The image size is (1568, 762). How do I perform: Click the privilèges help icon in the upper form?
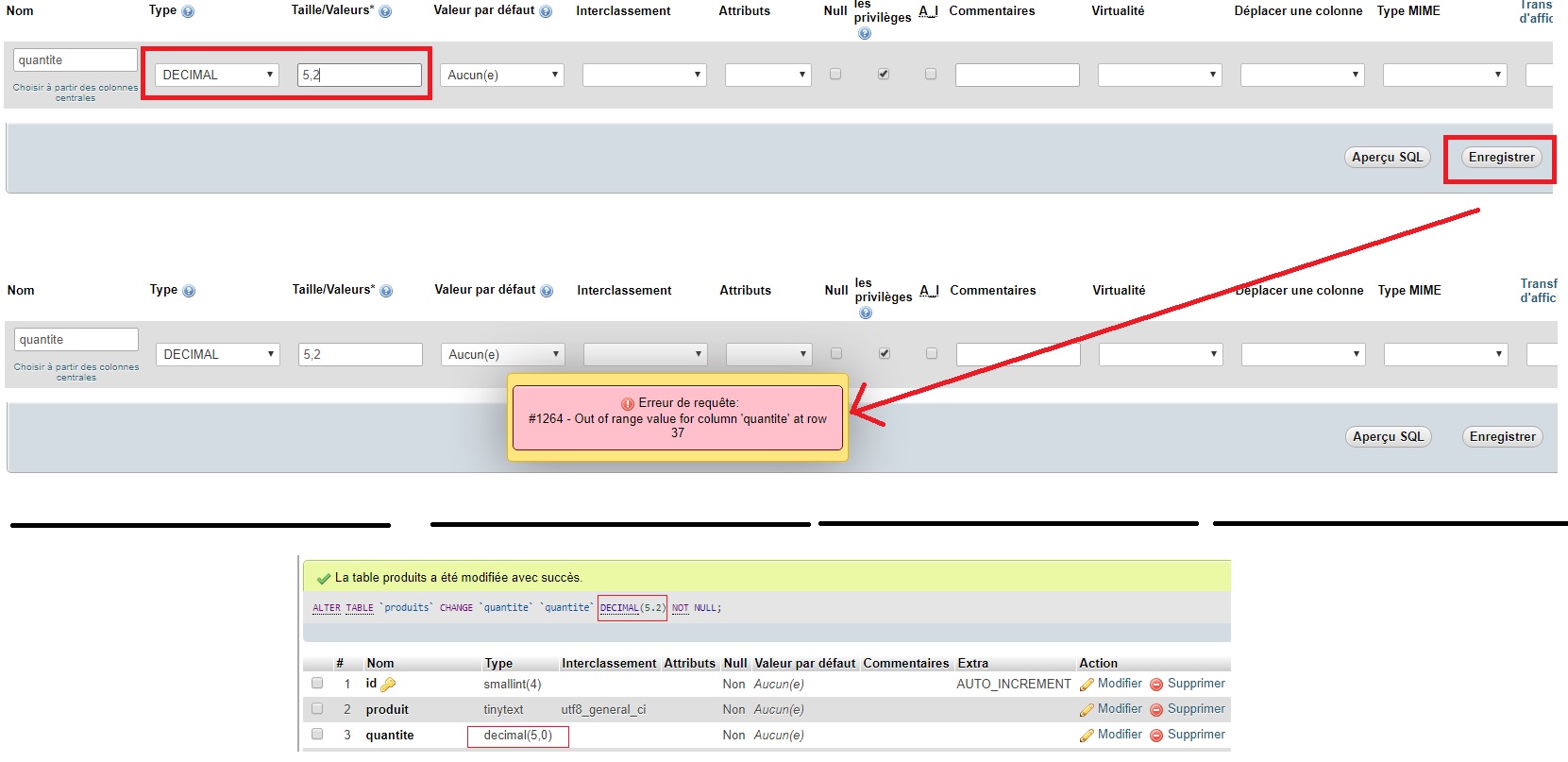pos(865,33)
